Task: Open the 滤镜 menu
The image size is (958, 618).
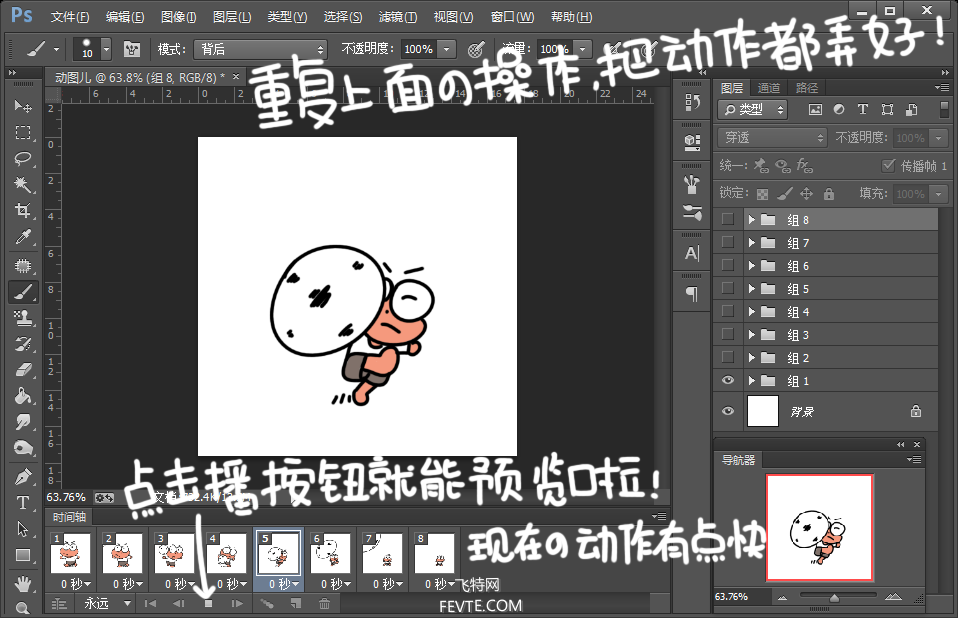Action: [398, 17]
